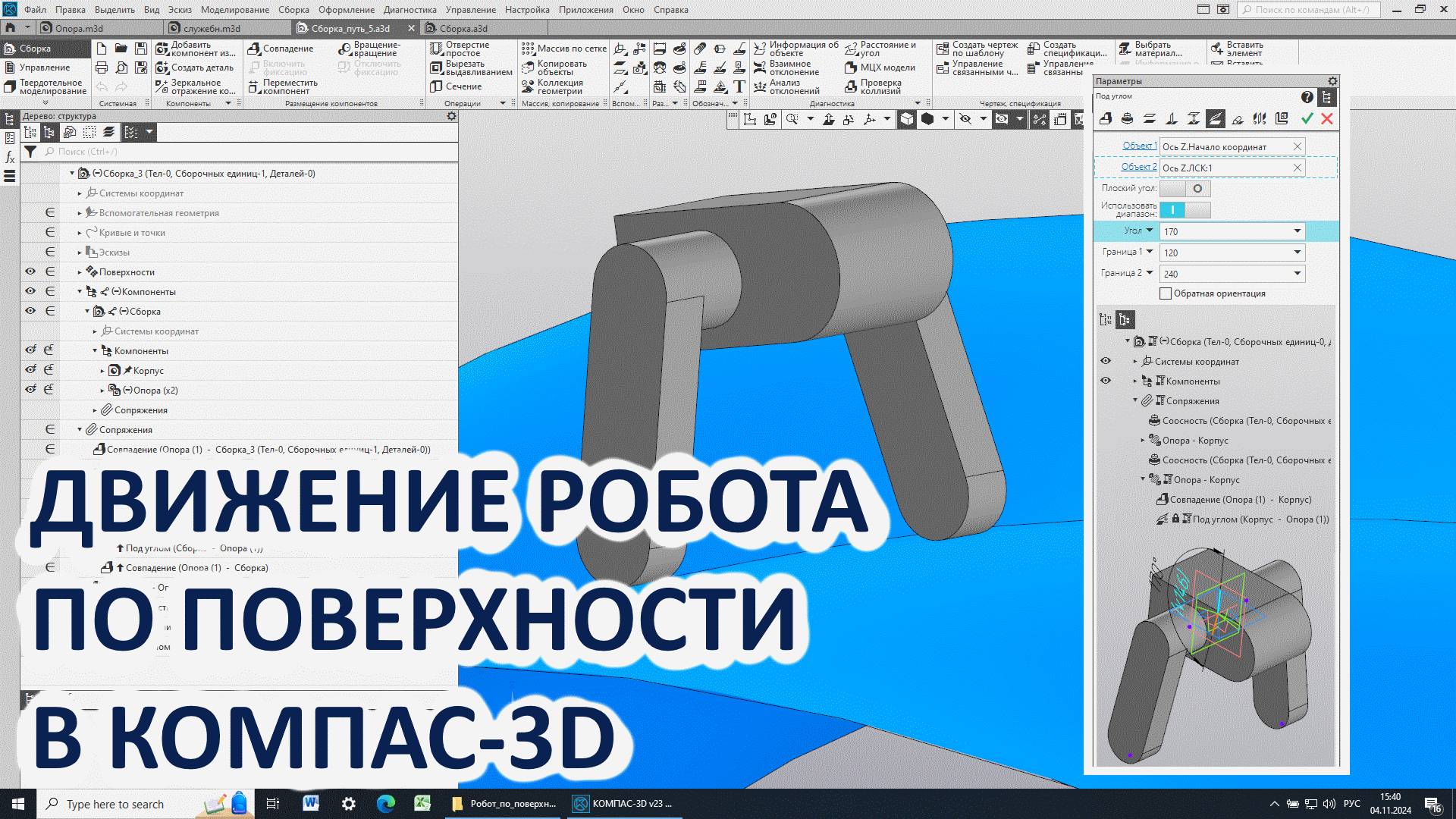
Task: Toggle the Использовать диапазон switch
Action: [1185, 209]
